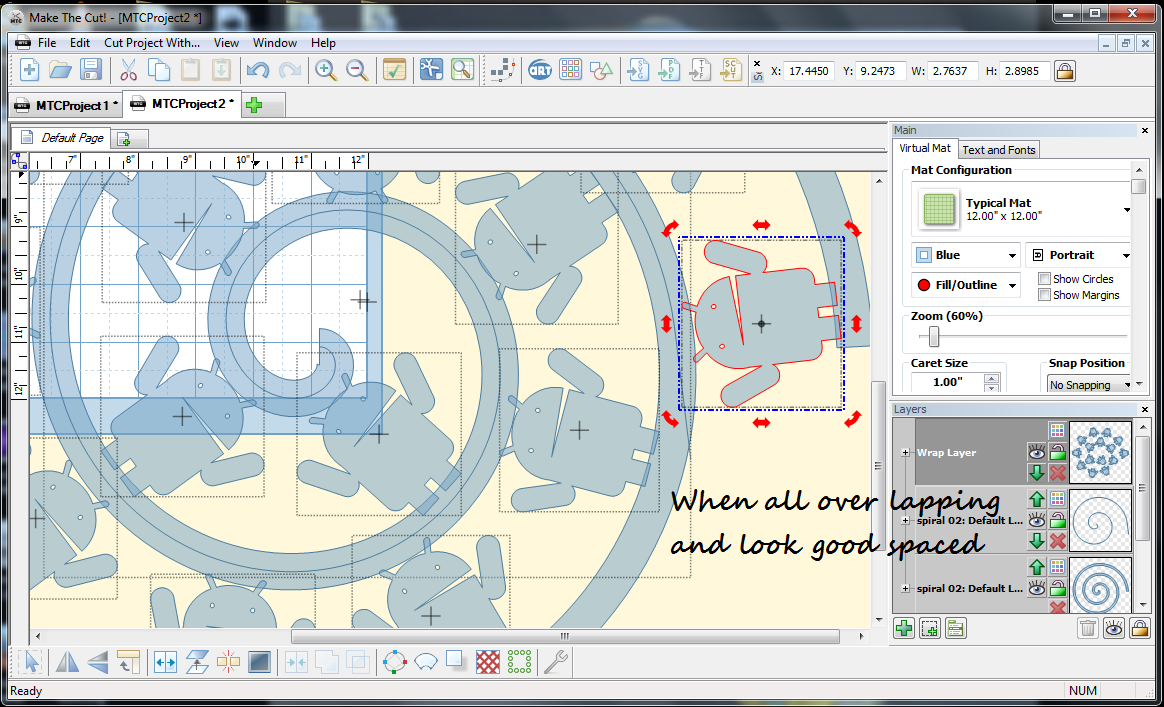This screenshot has height=707, width=1164.
Task: Lock all layers with panel bottom padlock
Action: [x=1140, y=628]
